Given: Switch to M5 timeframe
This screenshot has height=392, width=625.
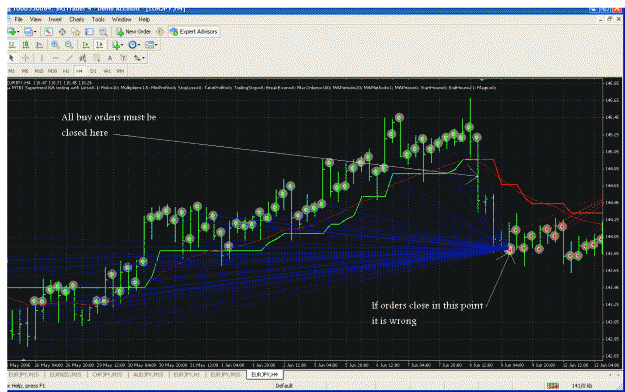Looking at the screenshot, I should tap(25, 71).
